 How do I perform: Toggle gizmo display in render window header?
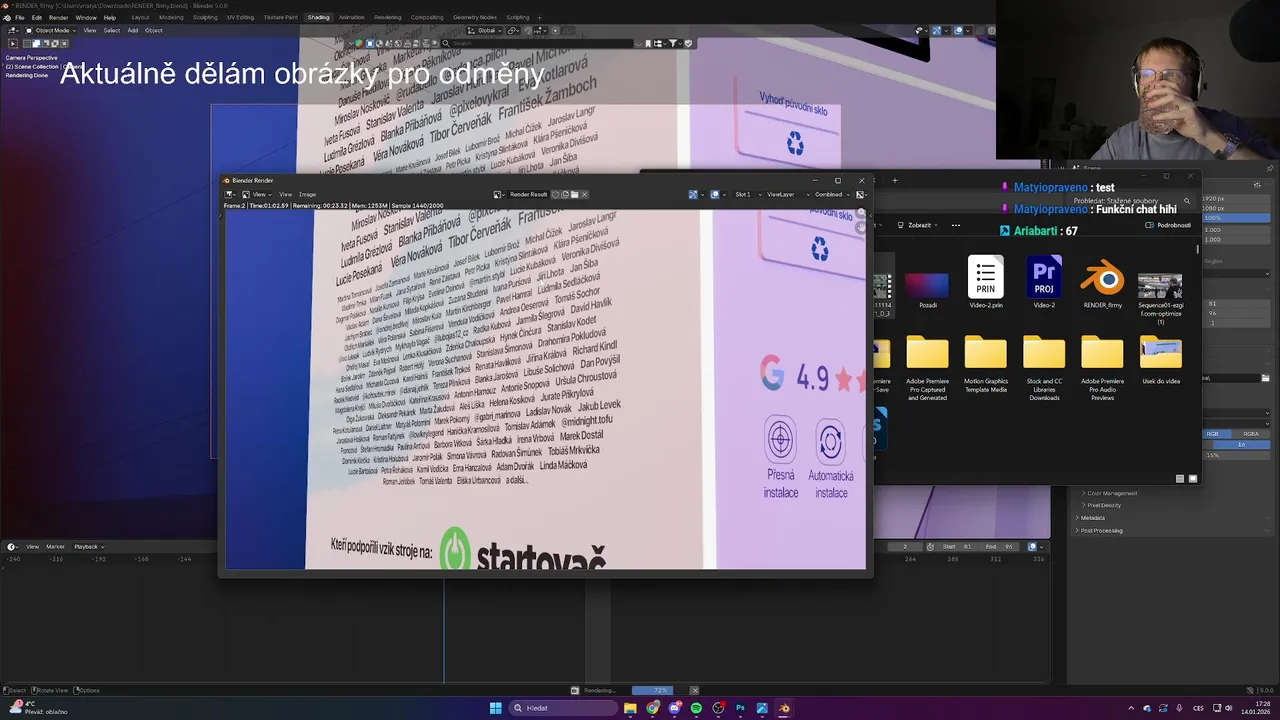tap(694, 194)
